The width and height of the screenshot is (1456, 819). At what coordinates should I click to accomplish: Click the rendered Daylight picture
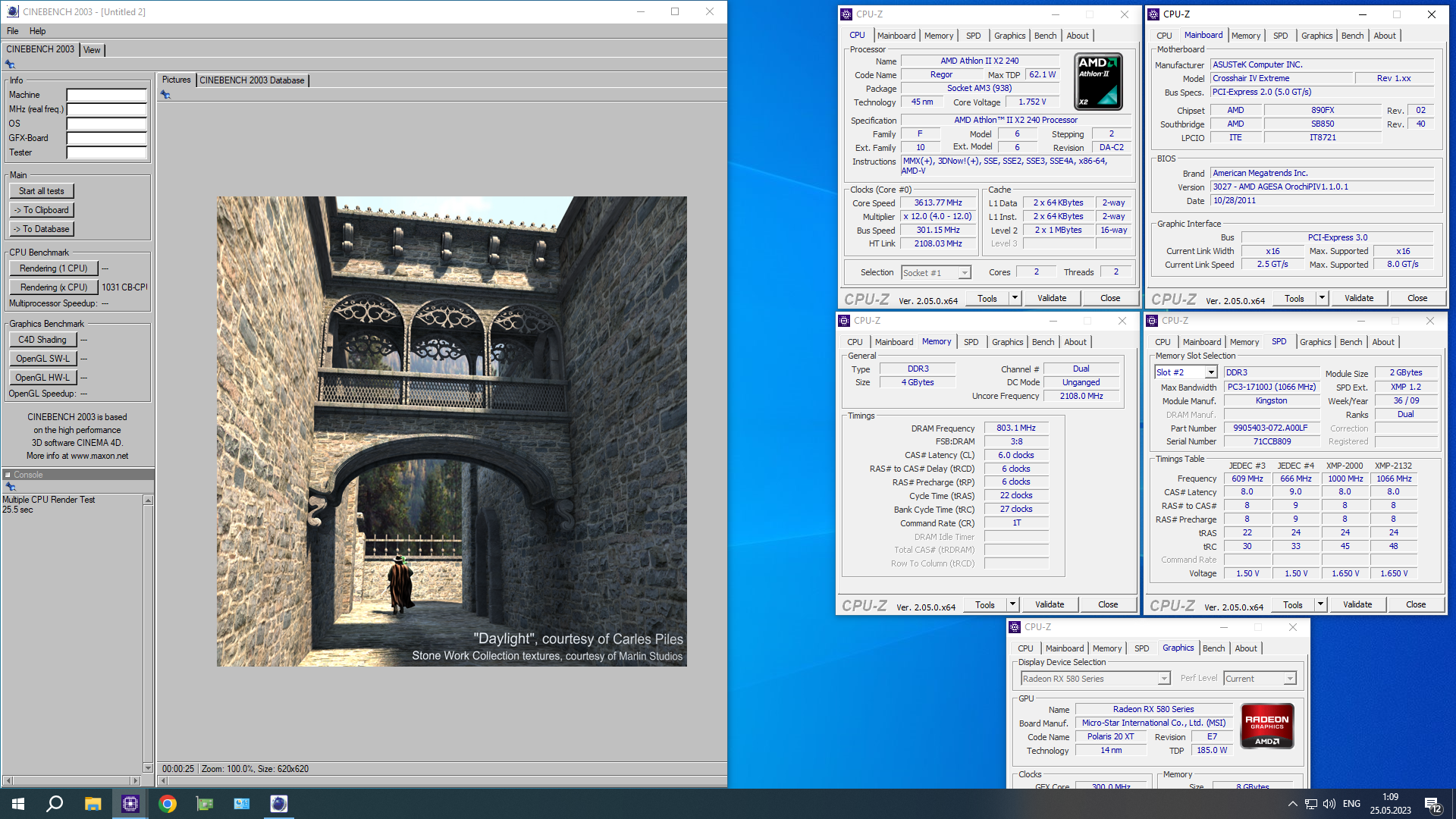click(x=452, y=431)
